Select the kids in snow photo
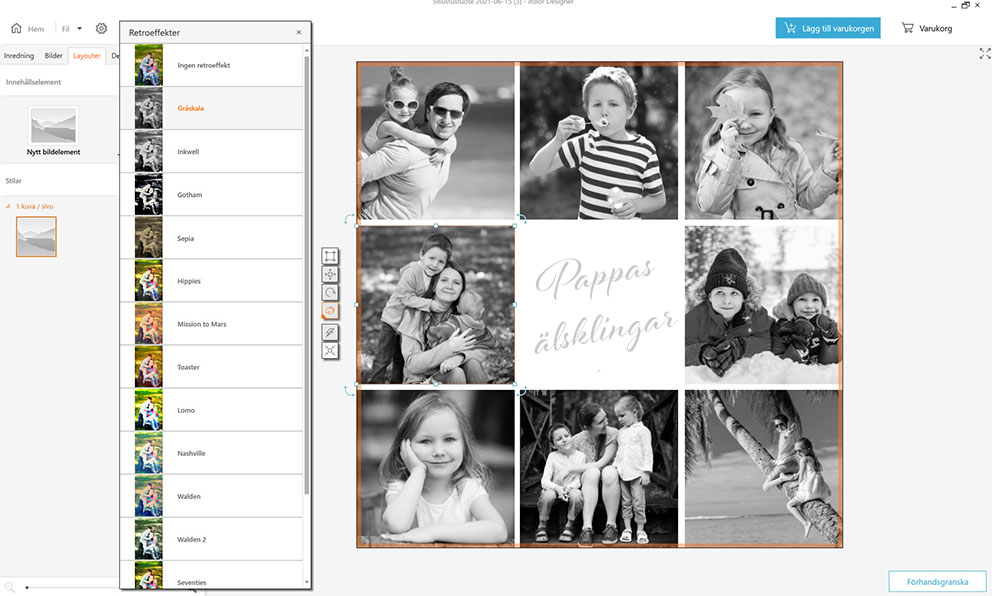Image resolution: width=992 pixels, height=596 pixels. pos(762,305)
